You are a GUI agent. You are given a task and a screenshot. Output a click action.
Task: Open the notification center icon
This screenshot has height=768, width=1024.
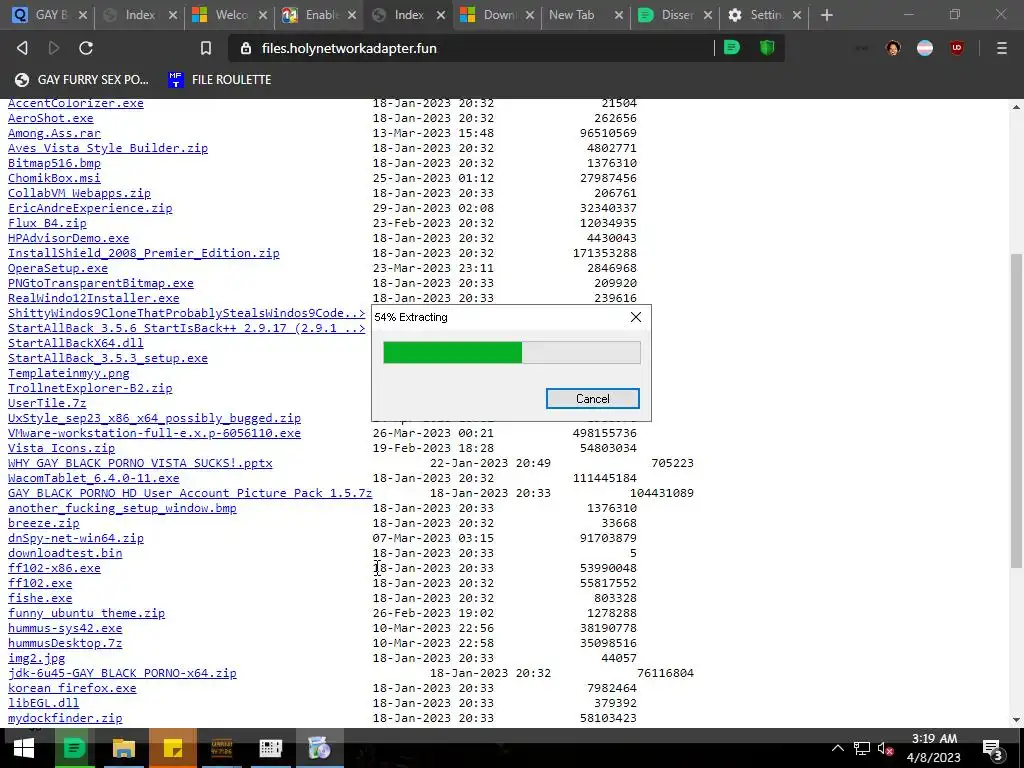pos(992,748)
